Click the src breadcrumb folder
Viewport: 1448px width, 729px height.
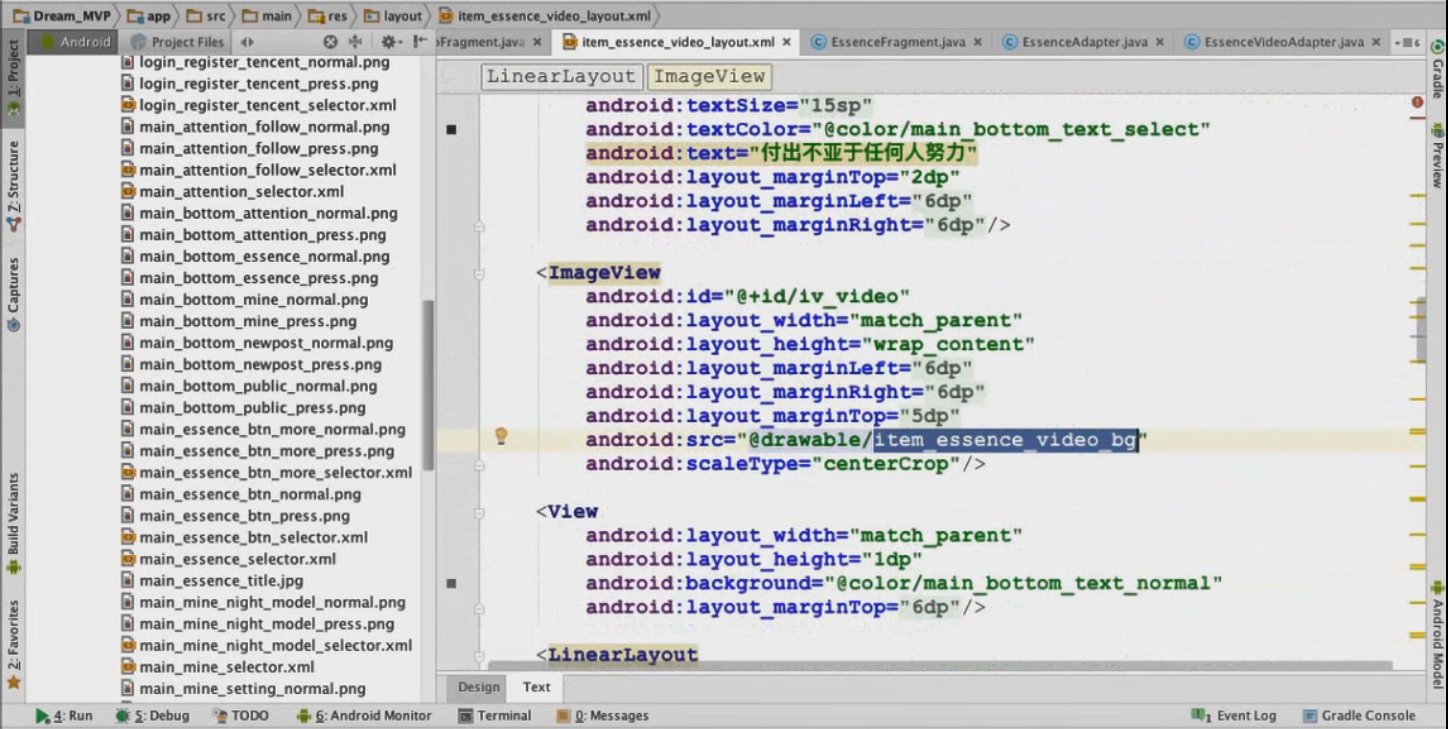tap(205, 16)
